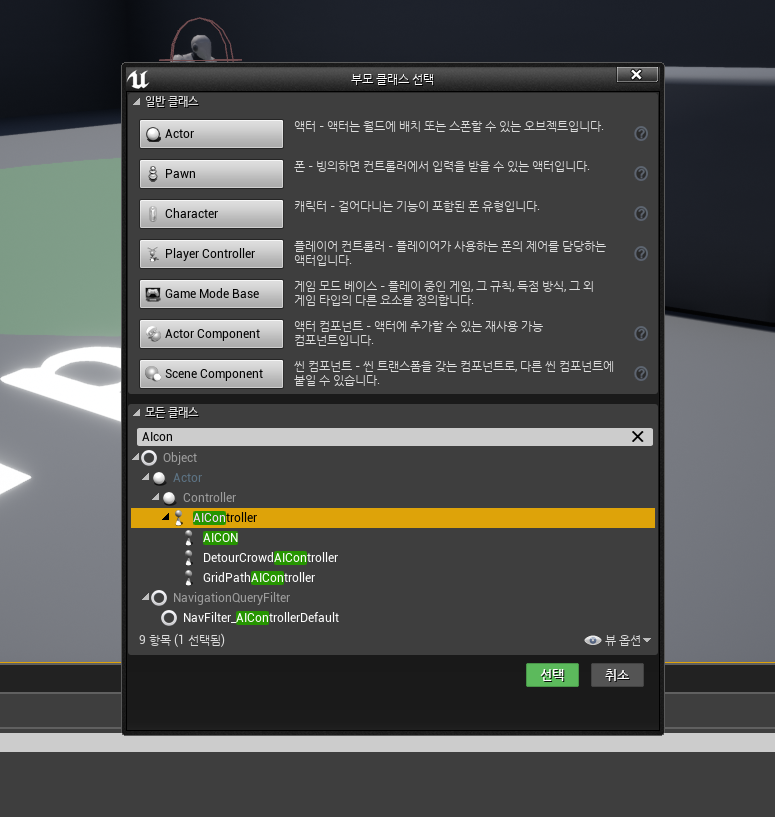
Task: Choose the Actor parent class button
Action: pos(211,134)
